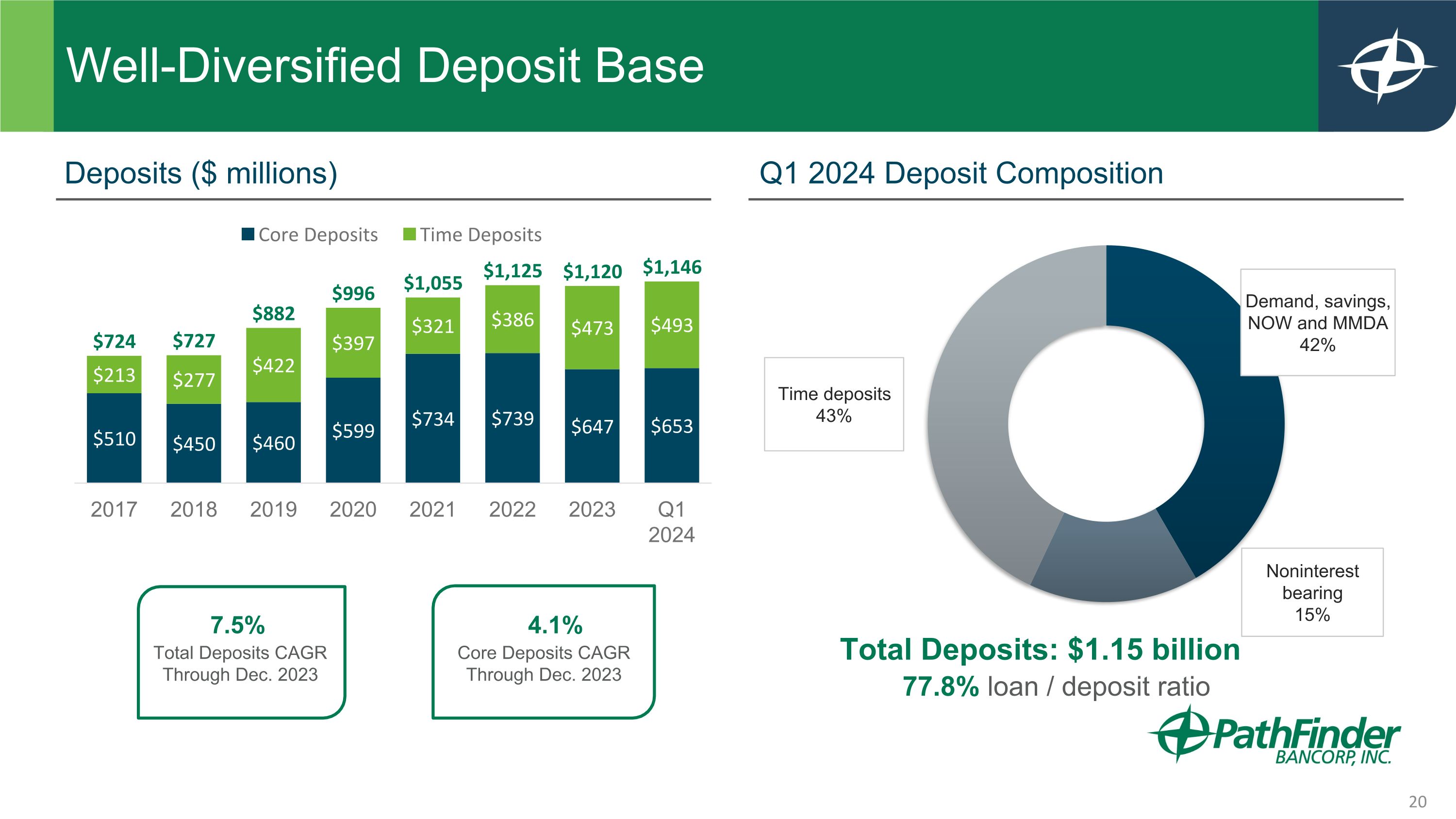
Task: Click the Time Deposits legend swatch
Action: [x=409, y=234]
